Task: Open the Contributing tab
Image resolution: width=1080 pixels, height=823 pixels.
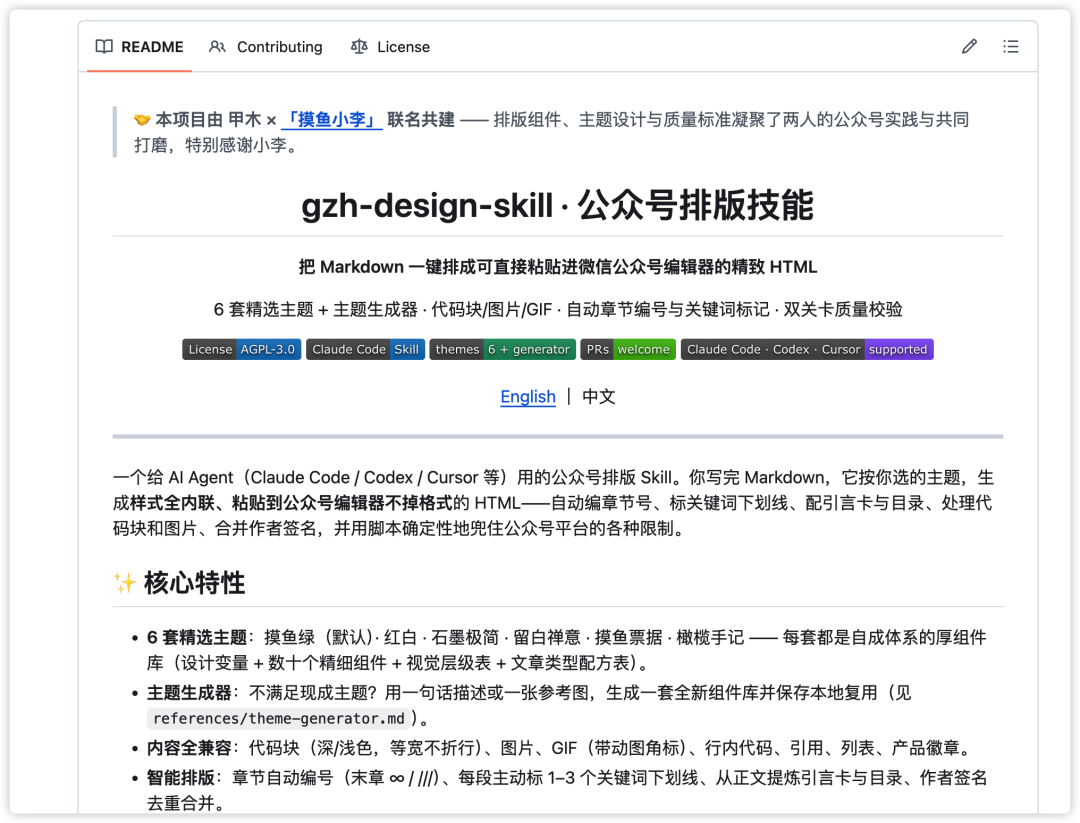Action: 266,47
